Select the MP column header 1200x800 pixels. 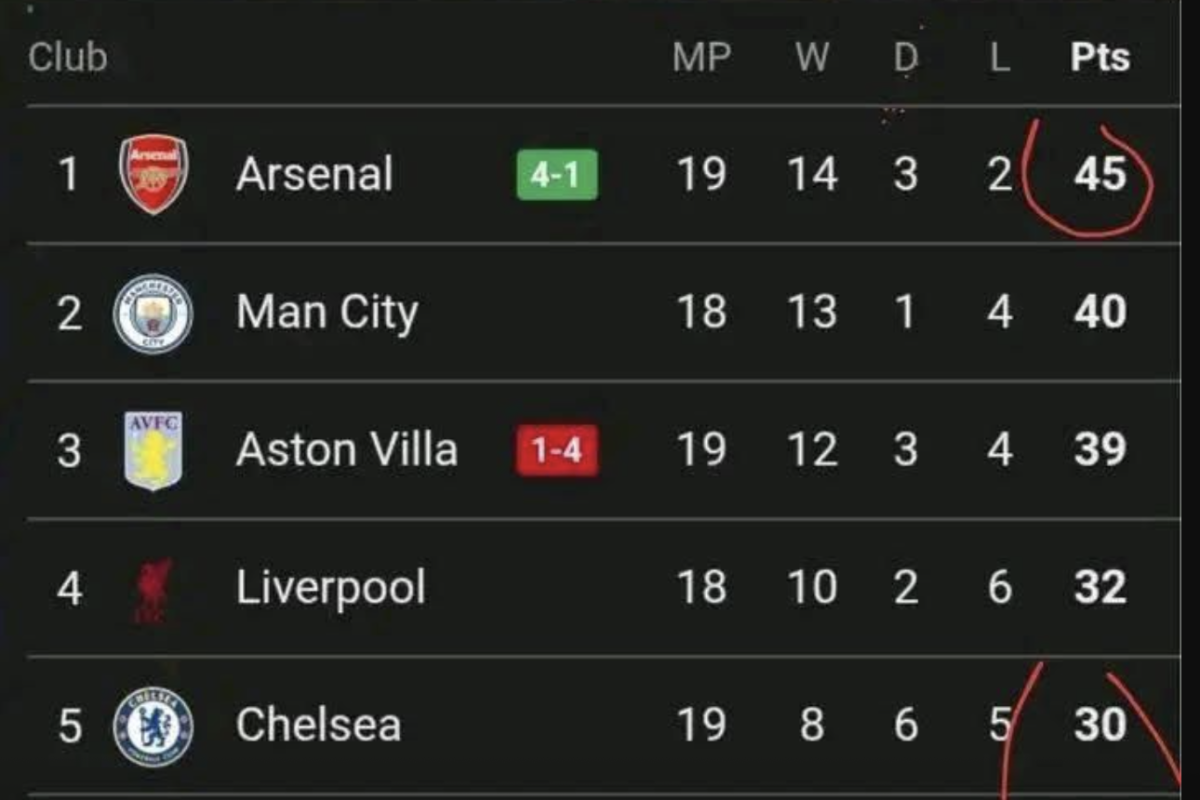point(703,57)
